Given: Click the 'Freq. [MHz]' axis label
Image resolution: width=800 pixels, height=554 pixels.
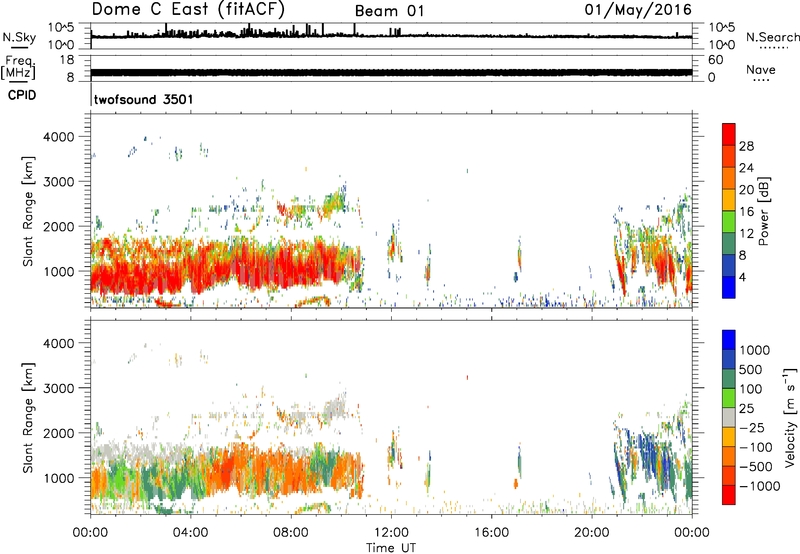Looking at the screenshot, I should click(18, 68).
